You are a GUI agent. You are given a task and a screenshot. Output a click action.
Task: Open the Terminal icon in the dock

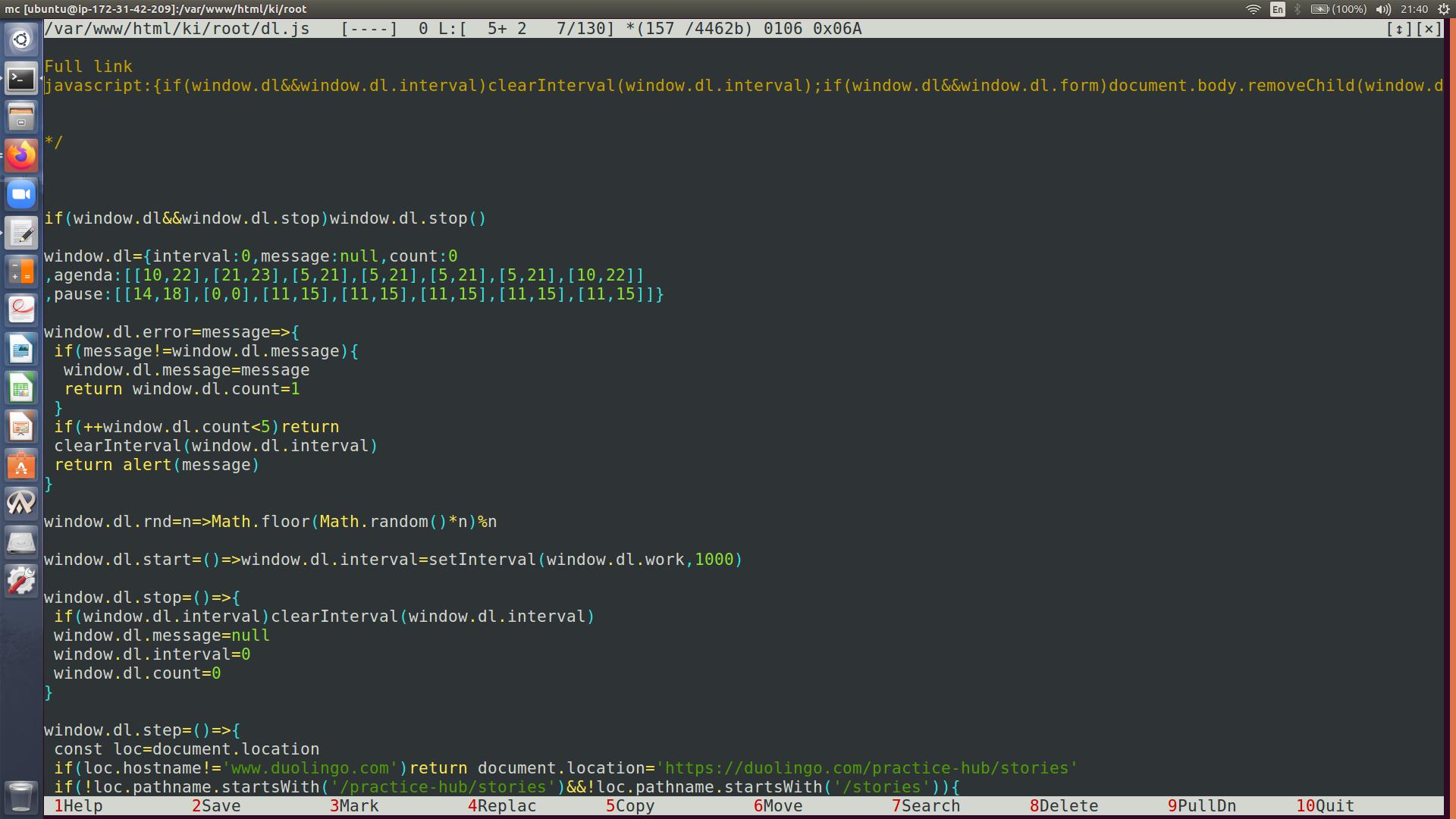pyautogui.click(x=21, y=78)
